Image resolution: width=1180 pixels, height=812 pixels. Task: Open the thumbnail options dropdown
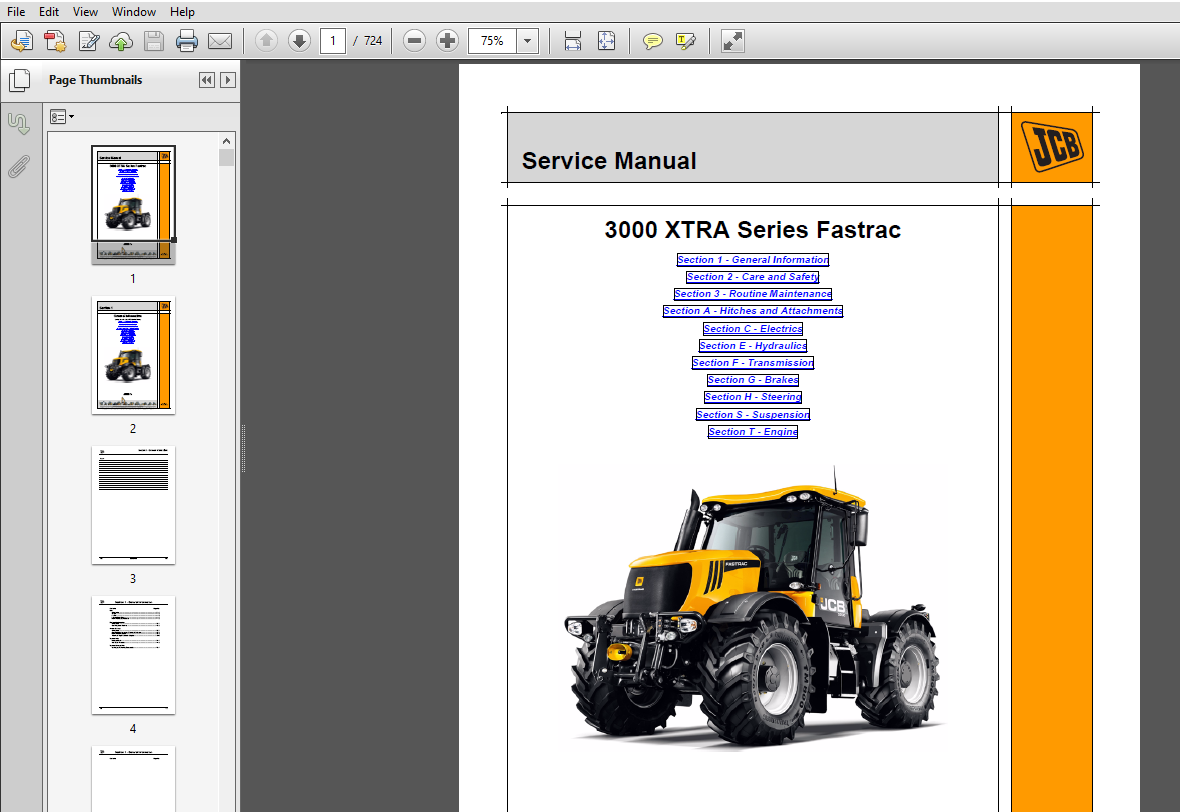tap(62, 117)
